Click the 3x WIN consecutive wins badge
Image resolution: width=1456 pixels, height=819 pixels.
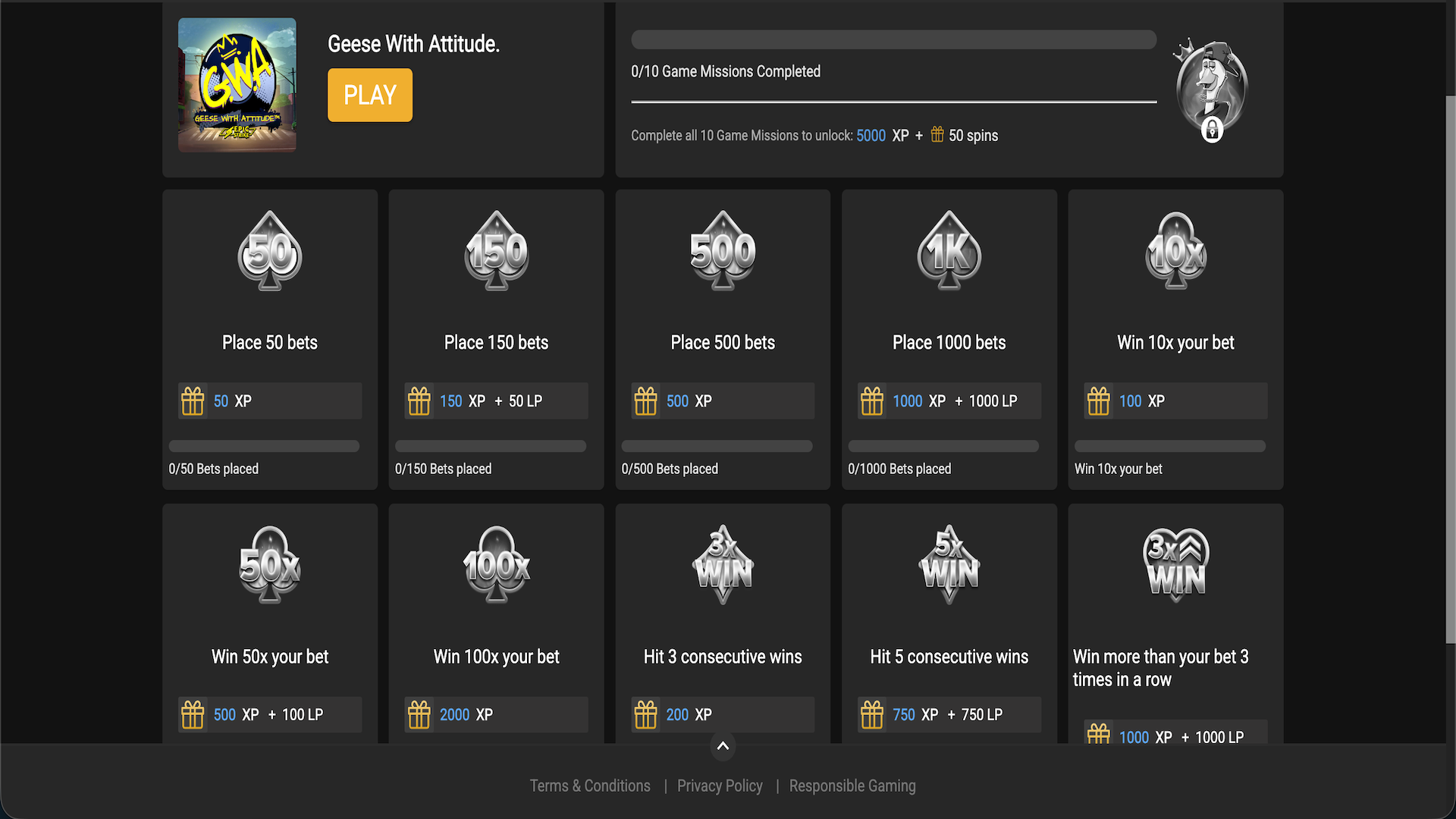click(723, 565)
